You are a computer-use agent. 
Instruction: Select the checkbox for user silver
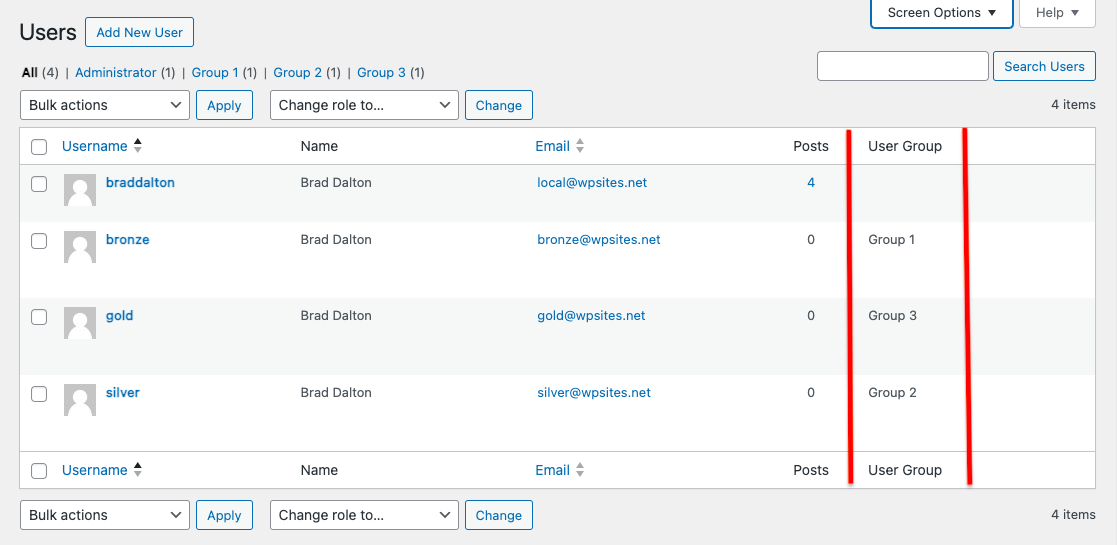(x=39, y=394)
